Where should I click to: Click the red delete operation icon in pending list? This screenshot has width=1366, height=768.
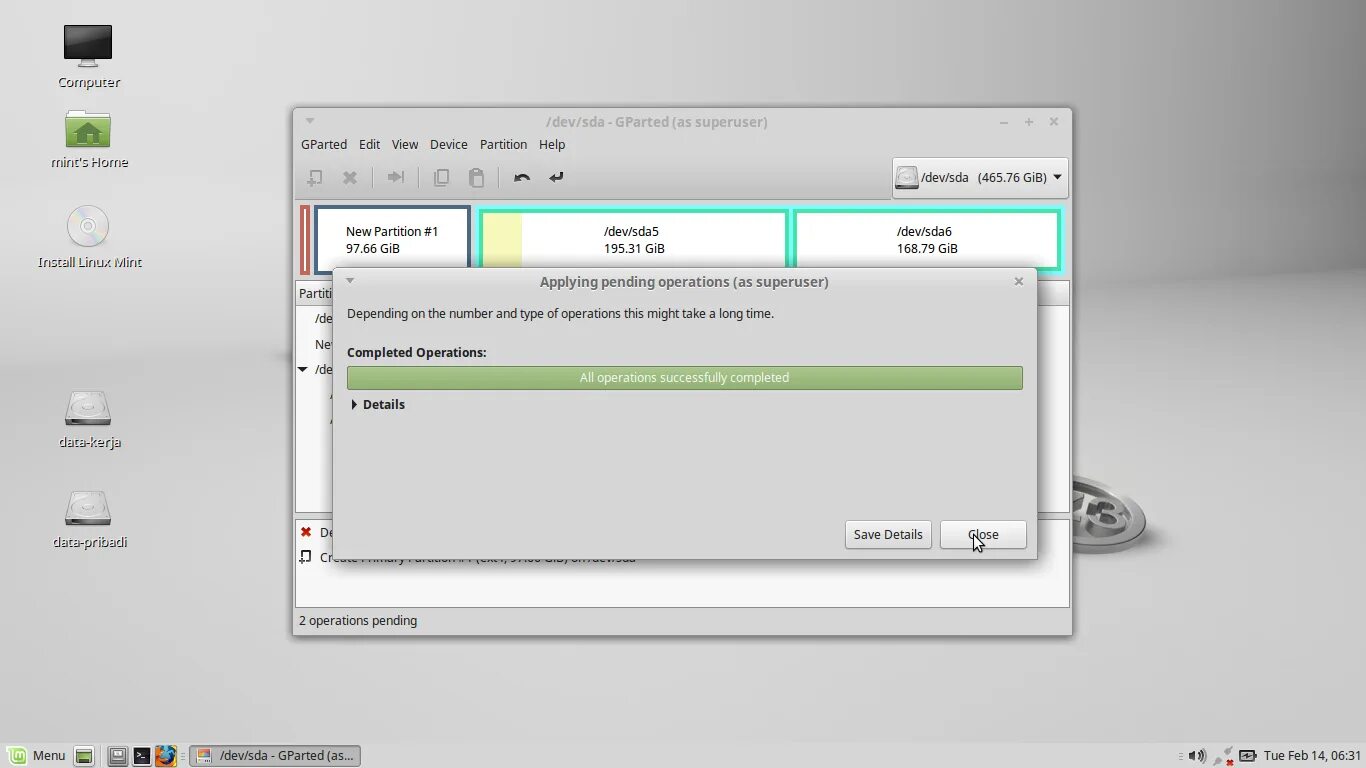click(x=306, y=532)
